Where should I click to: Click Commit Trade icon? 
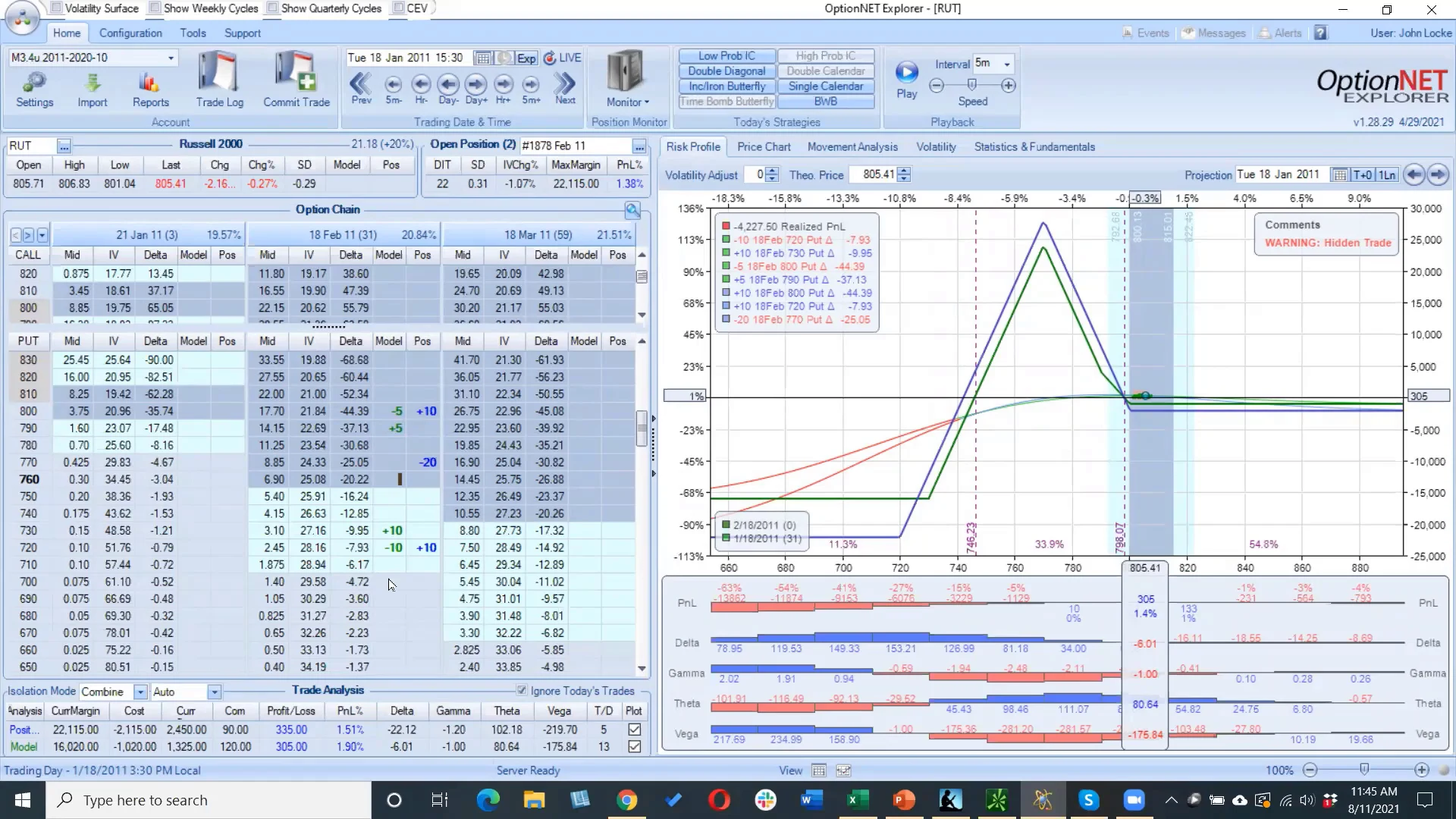tap(296, 79)
